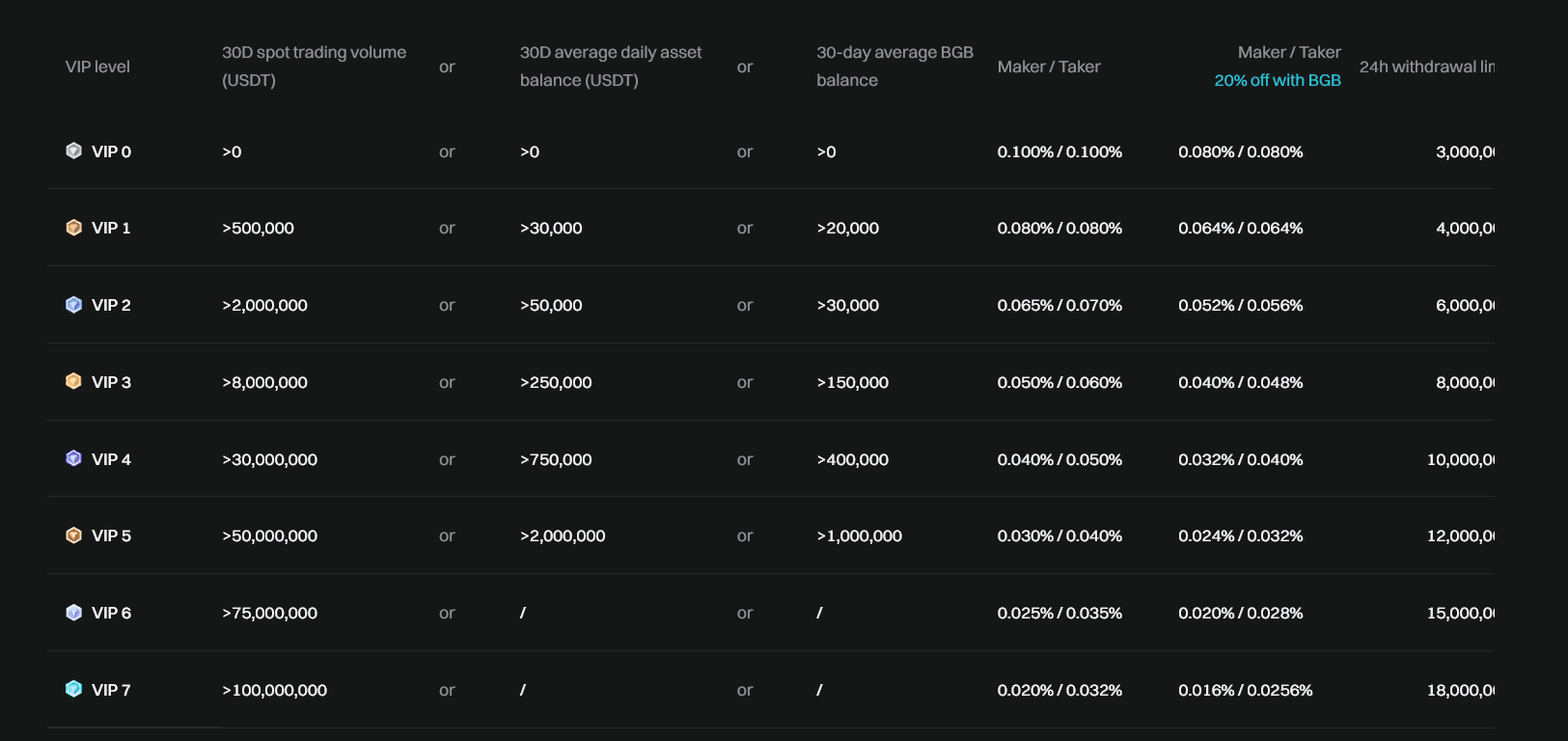Click VIP 1 BGB balance >20,000 cell
This screenshot has height=741, width=1568.
[x=848, y=228]
